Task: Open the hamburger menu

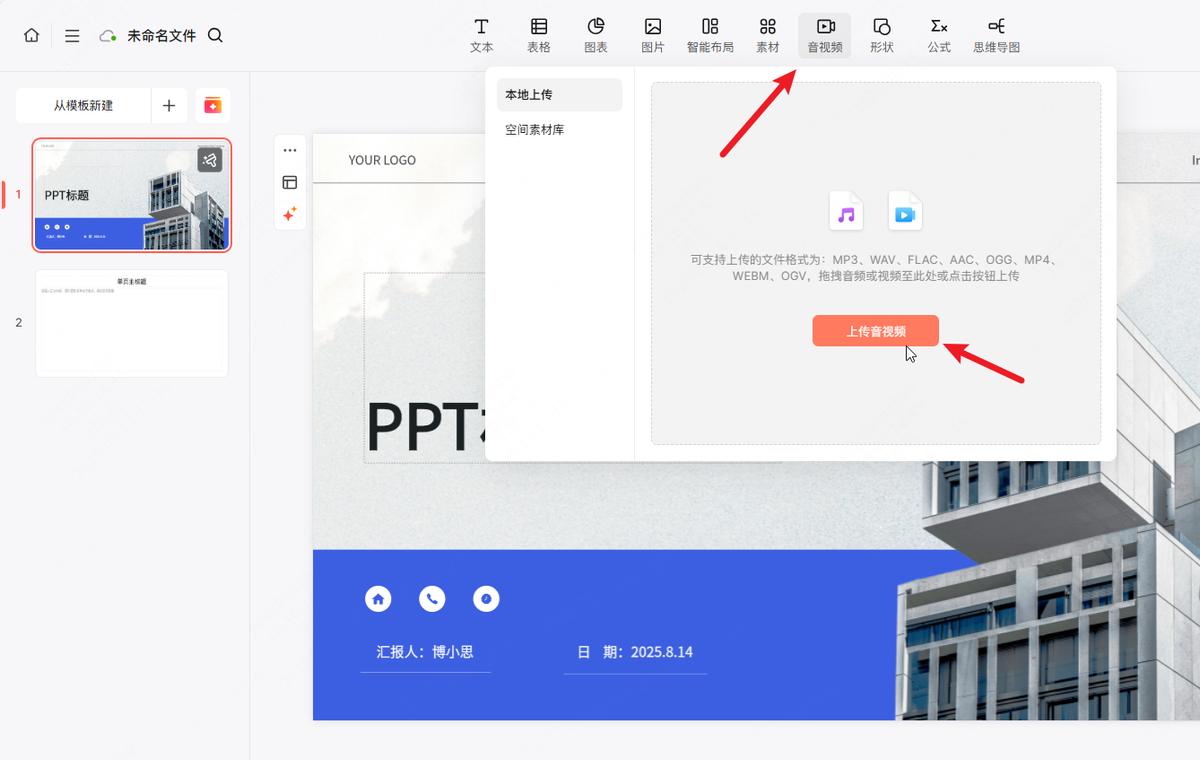Action: pos(71,35)
